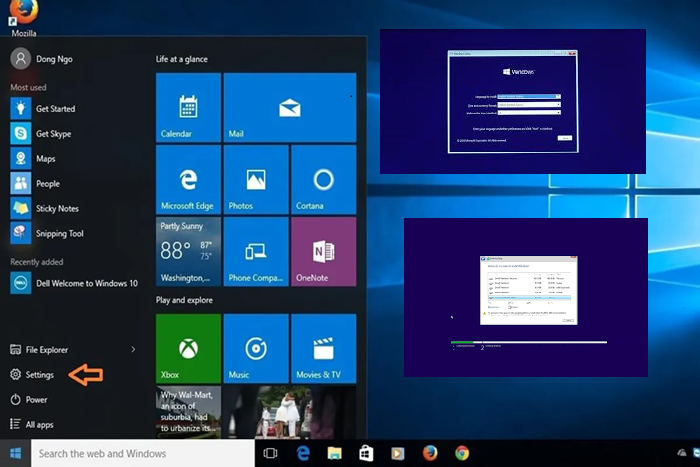
Task: Open Firefox from the taskbar
Action: 430,453
